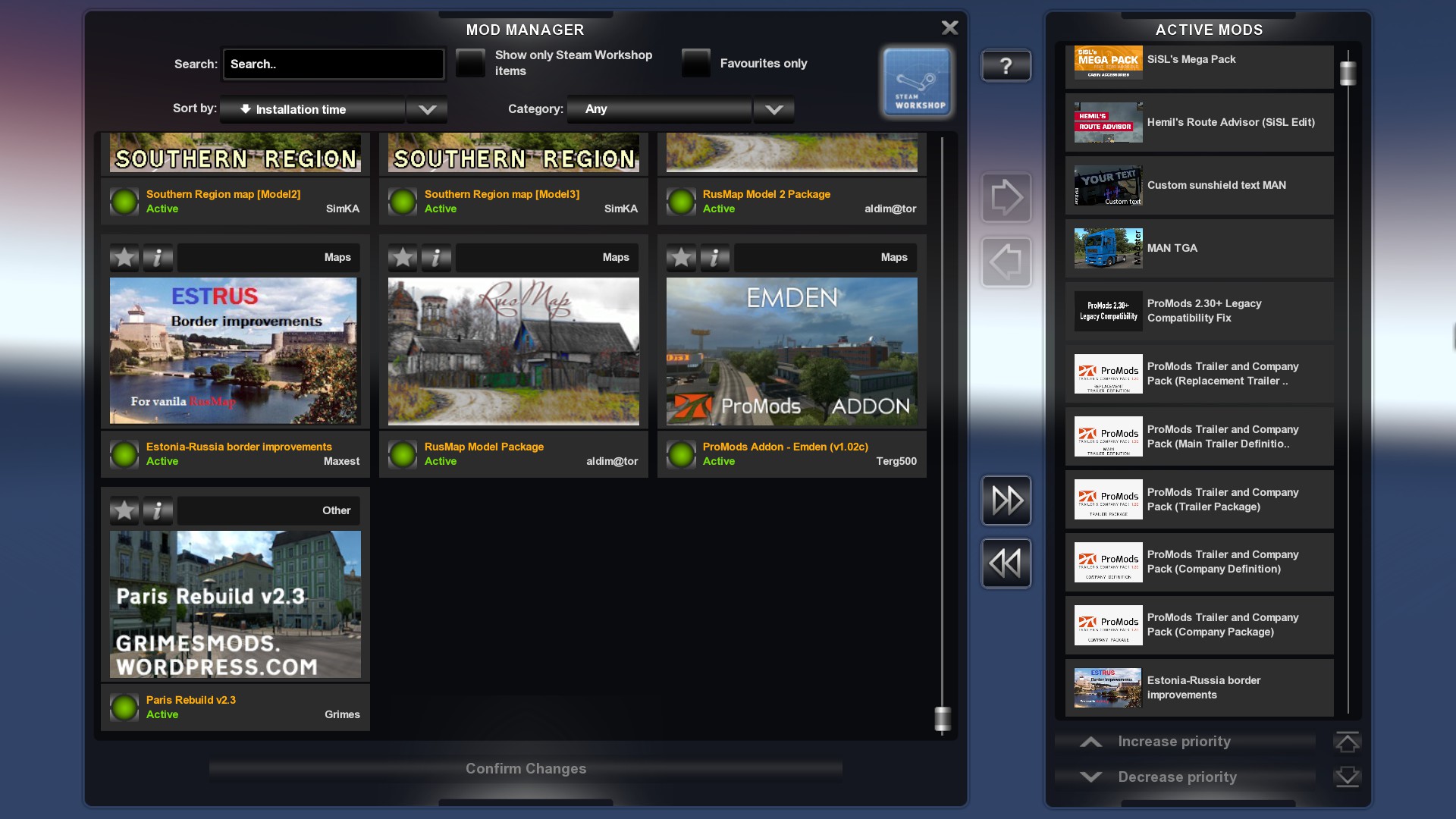
Task: Toggle active status of RusMap Model 2 Package
Action: [x=681, y=202]
